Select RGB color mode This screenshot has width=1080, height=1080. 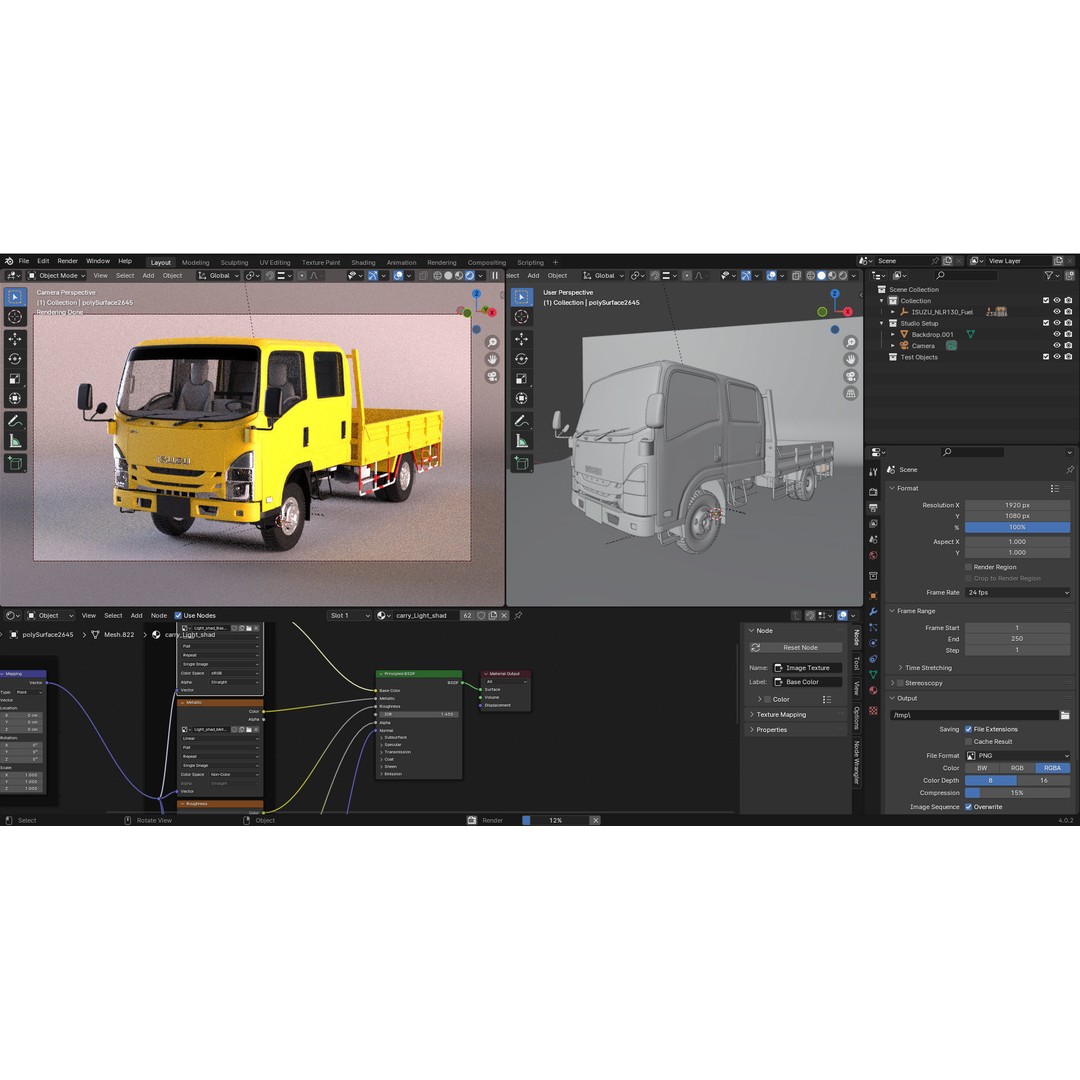[x=1017, y=769]
